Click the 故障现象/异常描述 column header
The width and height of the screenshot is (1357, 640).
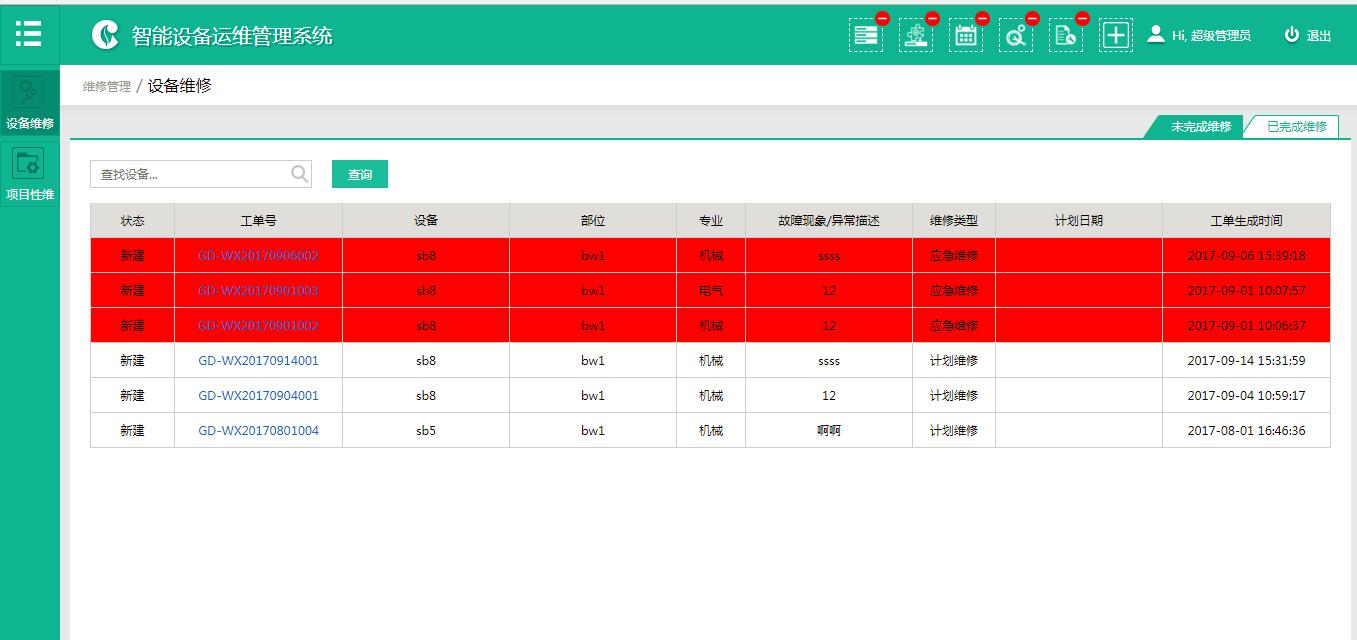point(829,220)
